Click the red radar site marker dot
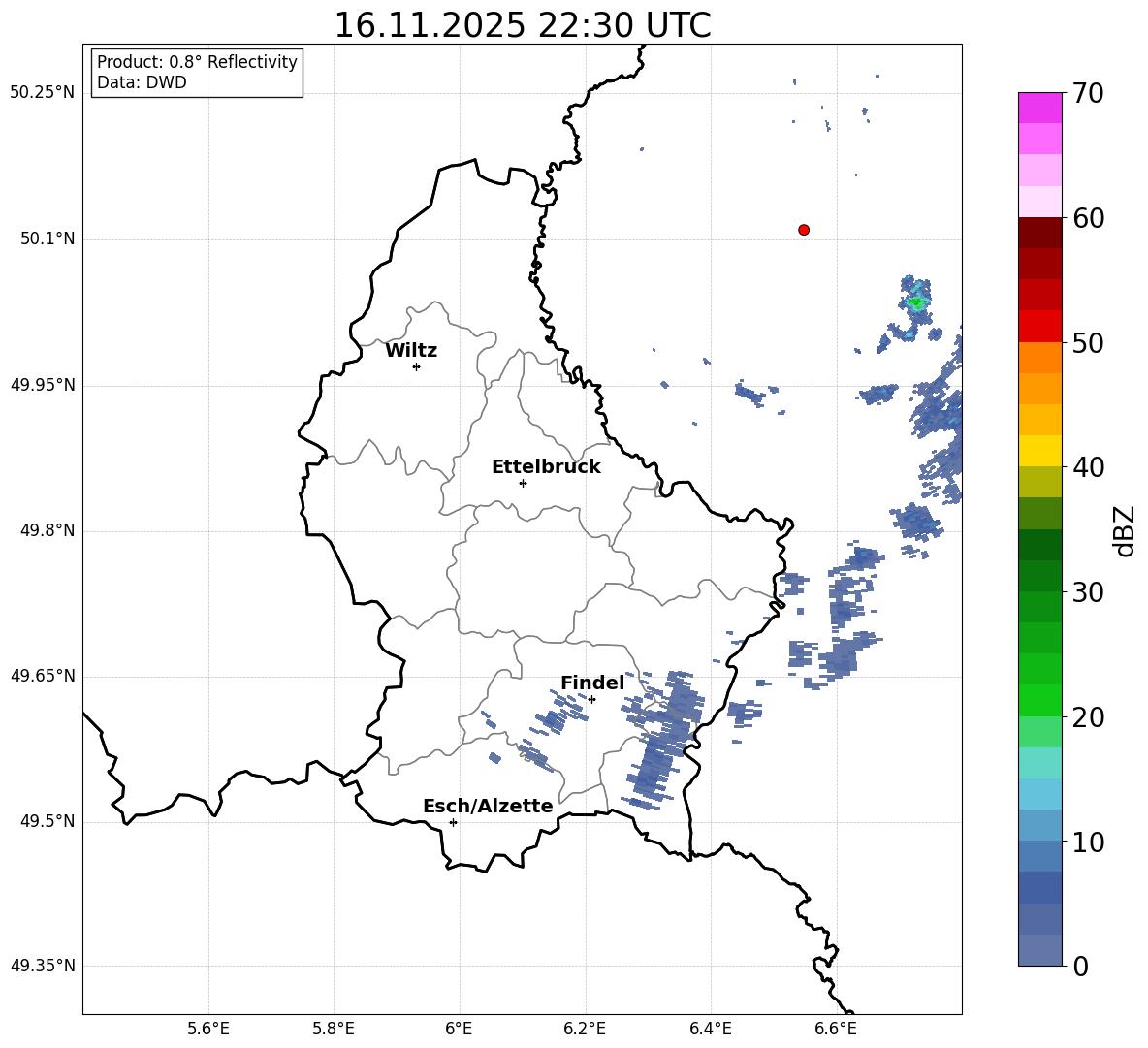This screenshot has width=1148, height=1048. click(x=804, y=230)
